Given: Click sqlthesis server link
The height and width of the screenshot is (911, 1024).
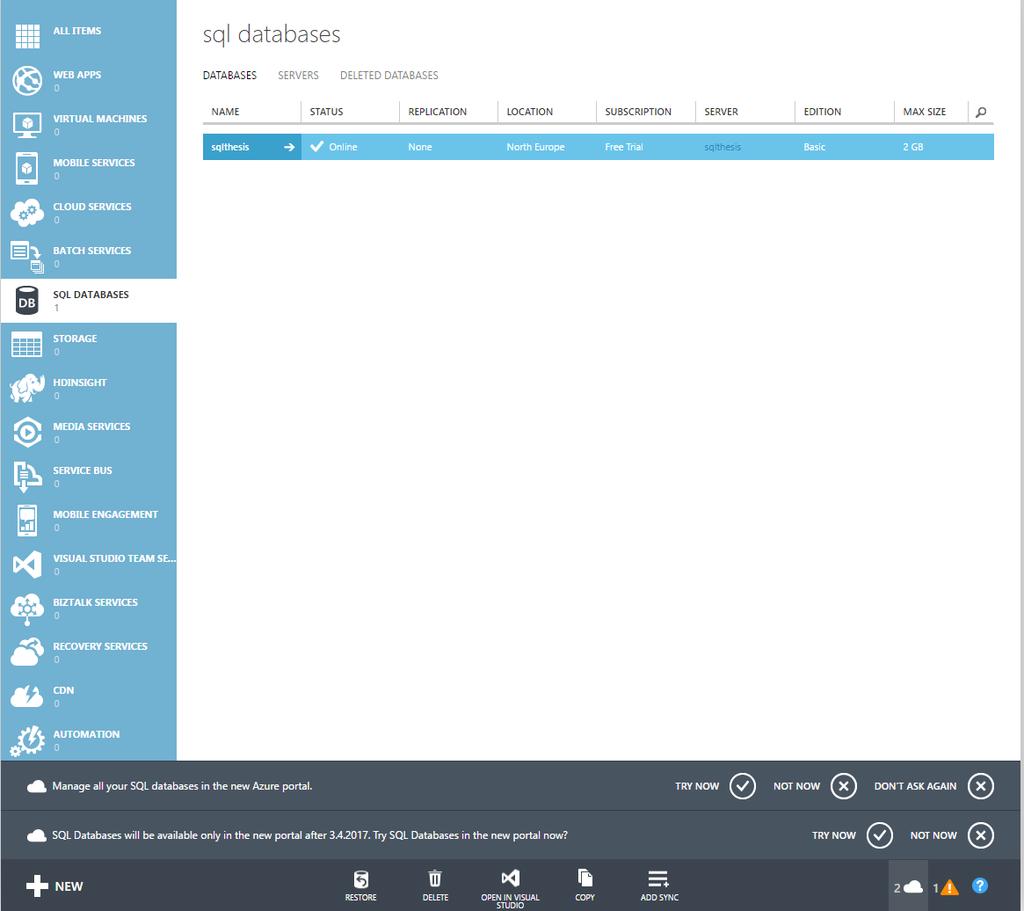Looking at the screenshot, I should point(722,147).
